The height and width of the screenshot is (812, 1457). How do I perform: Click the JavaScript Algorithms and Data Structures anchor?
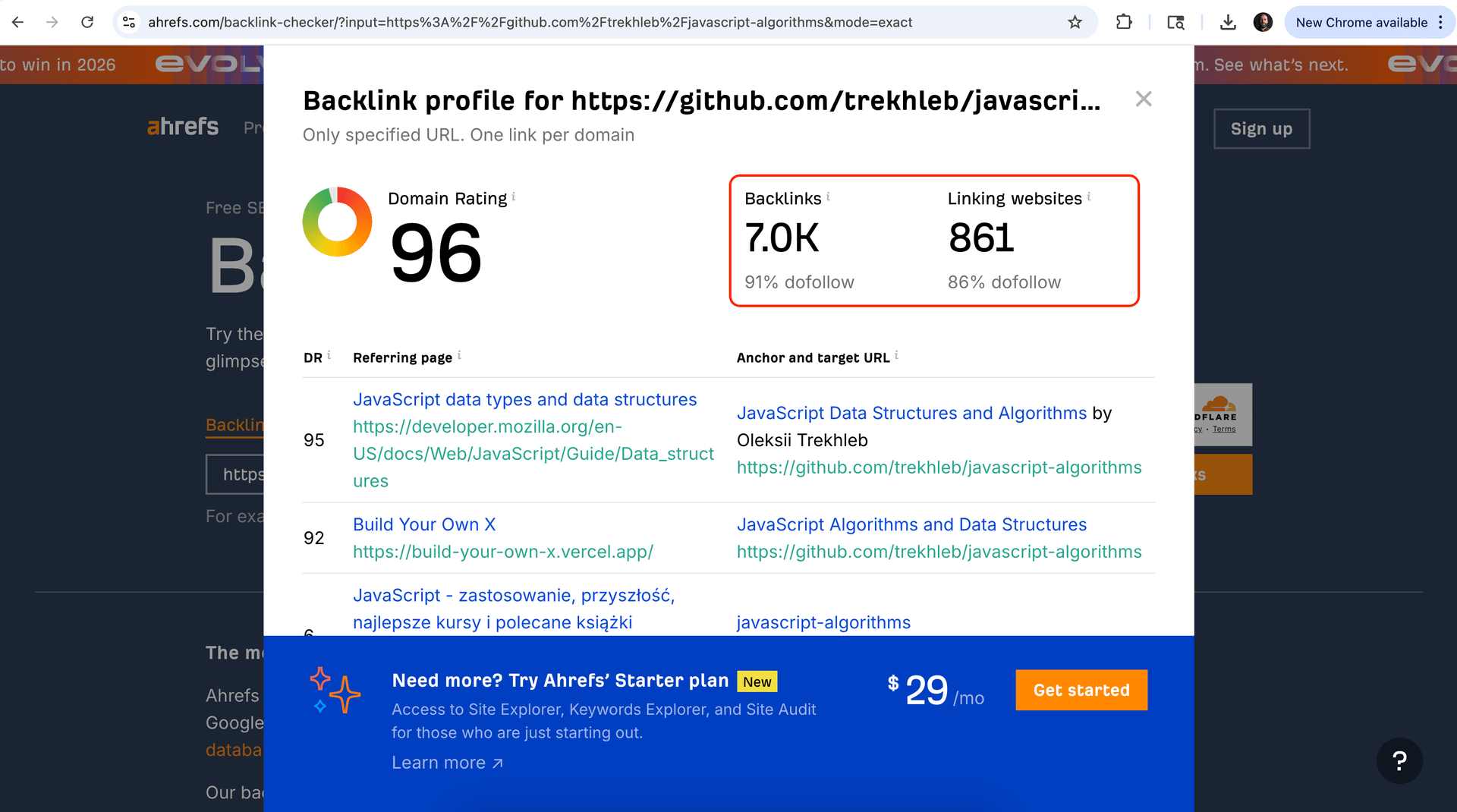click(911, 524)
